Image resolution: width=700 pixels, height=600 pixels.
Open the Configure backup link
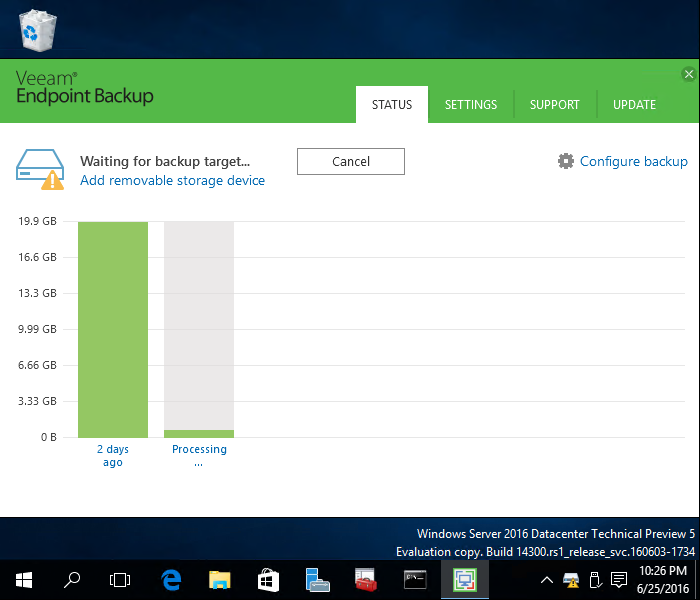633,161
